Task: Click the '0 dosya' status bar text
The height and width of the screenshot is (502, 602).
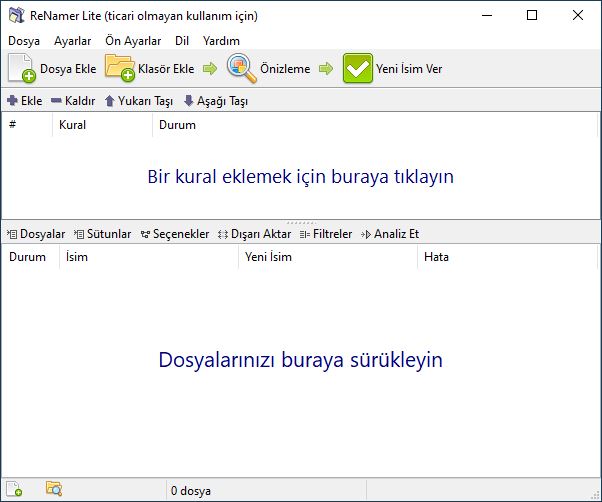Action: tap(190, 490)
